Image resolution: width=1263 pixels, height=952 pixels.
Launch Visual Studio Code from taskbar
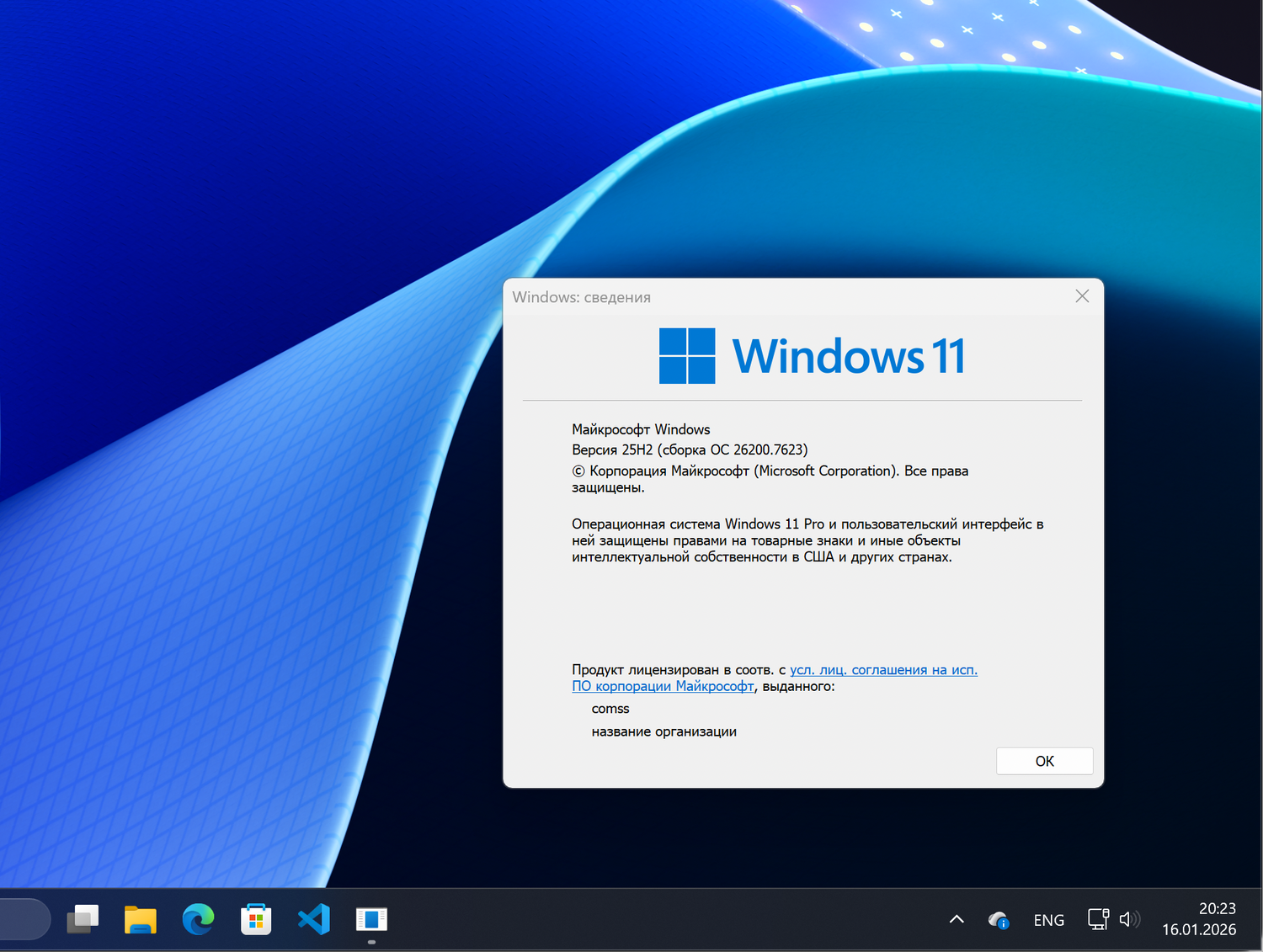tap(314, 919)
